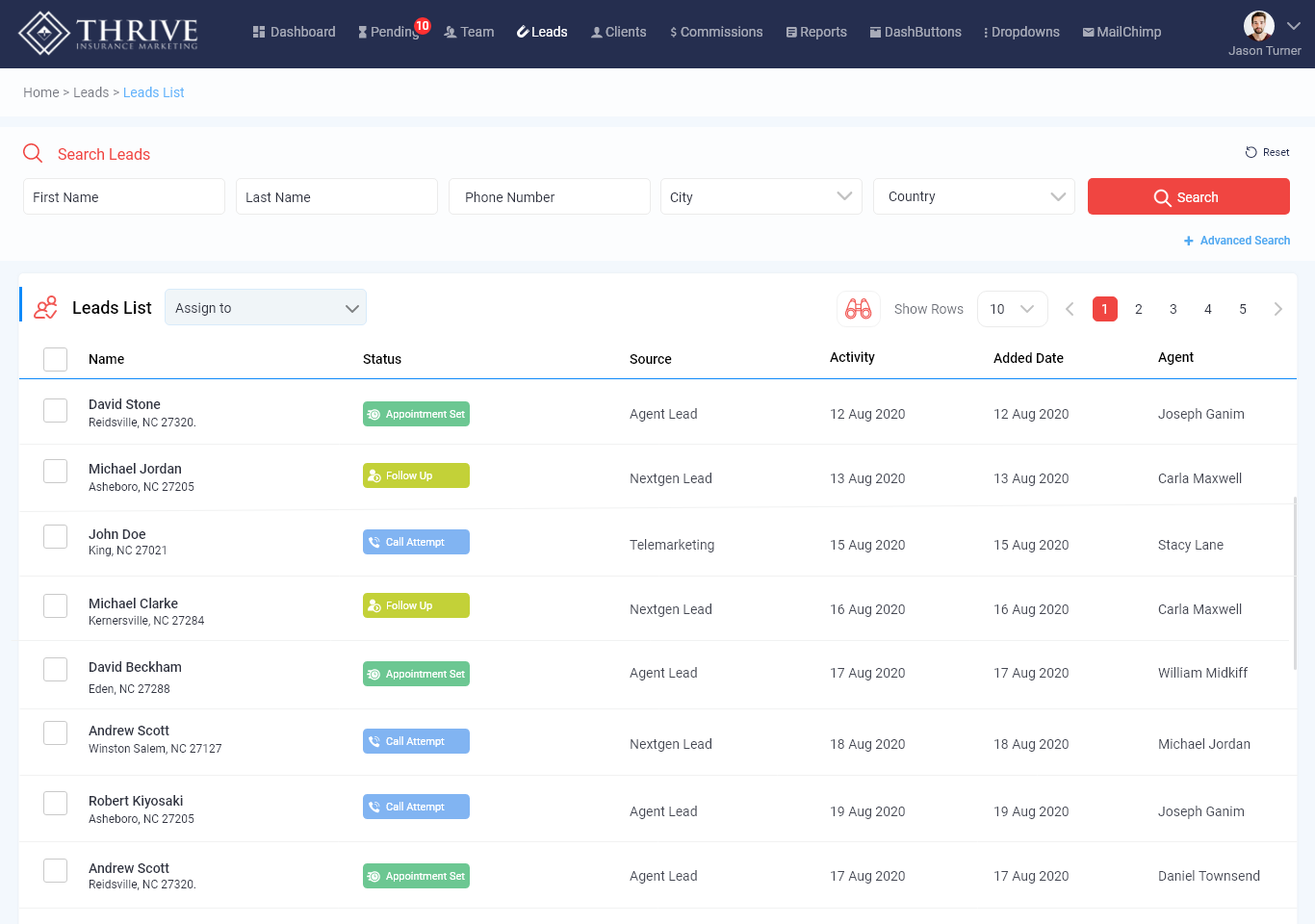This screenshot has height=924, width=1315.
Task: Click Jason Turner's profile avatar
Action: coord(1259,26)
